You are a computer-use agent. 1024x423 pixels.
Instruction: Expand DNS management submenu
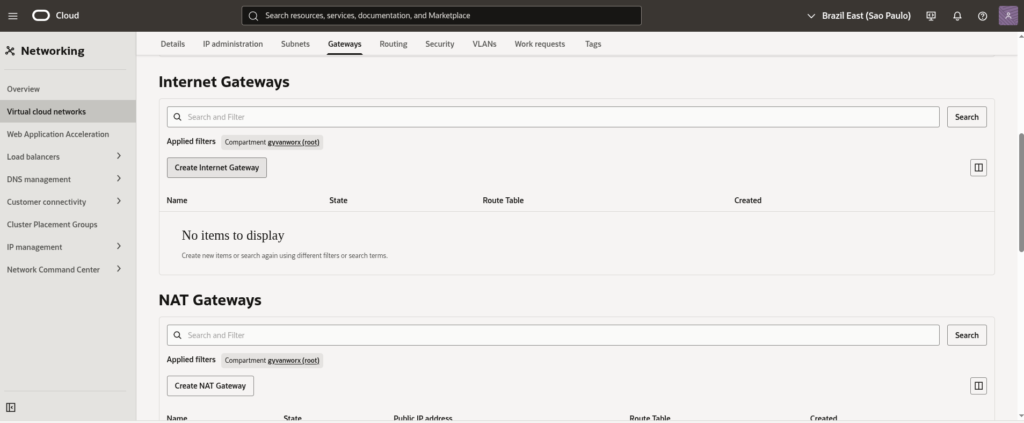119,179
